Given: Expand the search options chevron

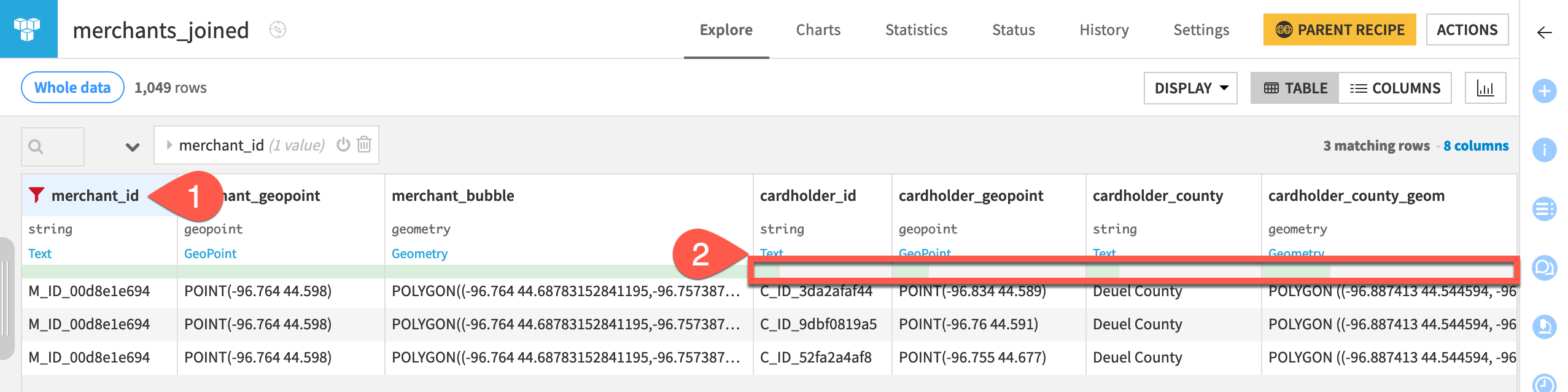Looking at the screenshot, I should coord(132,147).
